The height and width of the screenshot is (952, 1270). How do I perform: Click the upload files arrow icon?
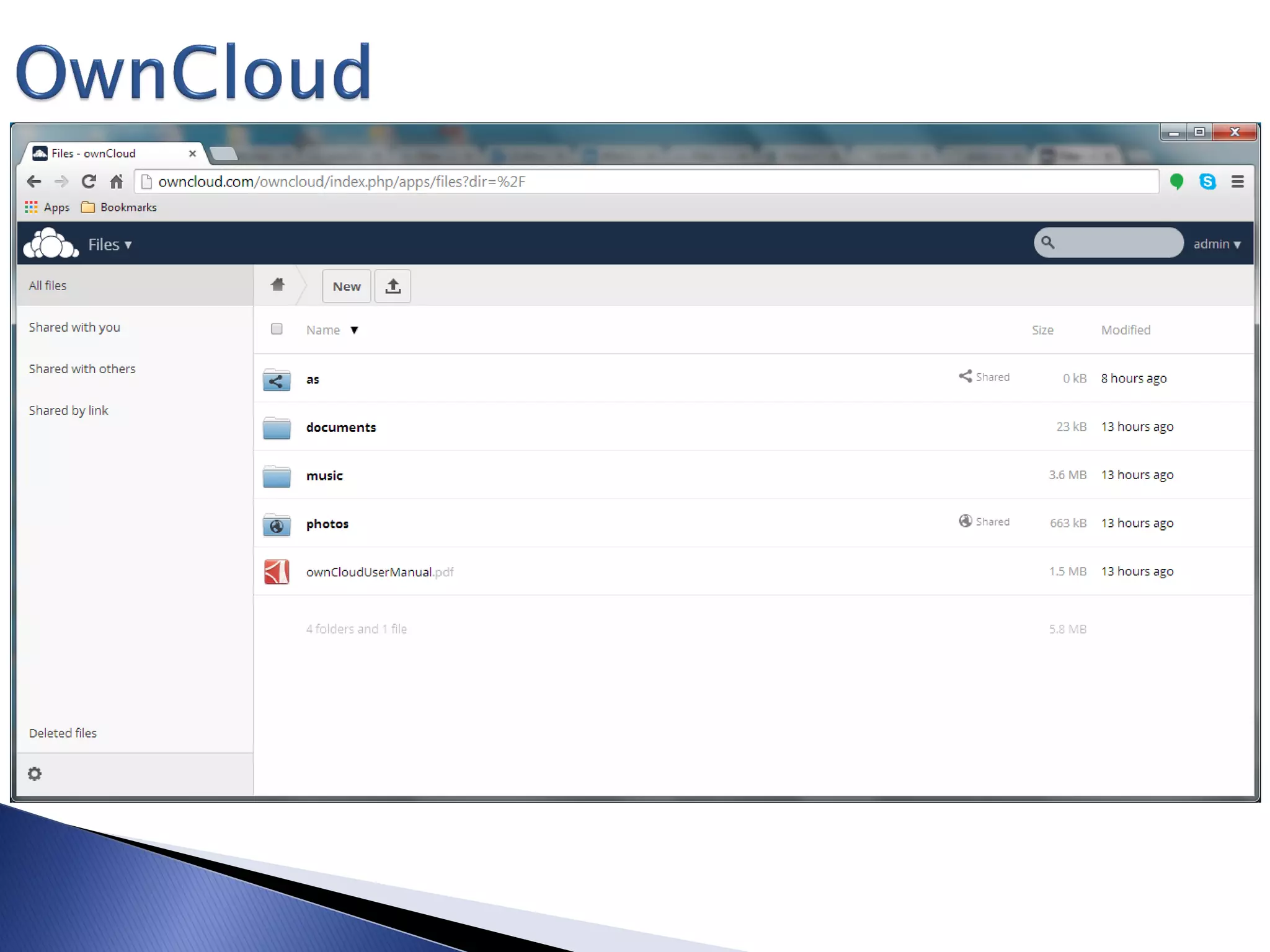[x=393, y=286]
